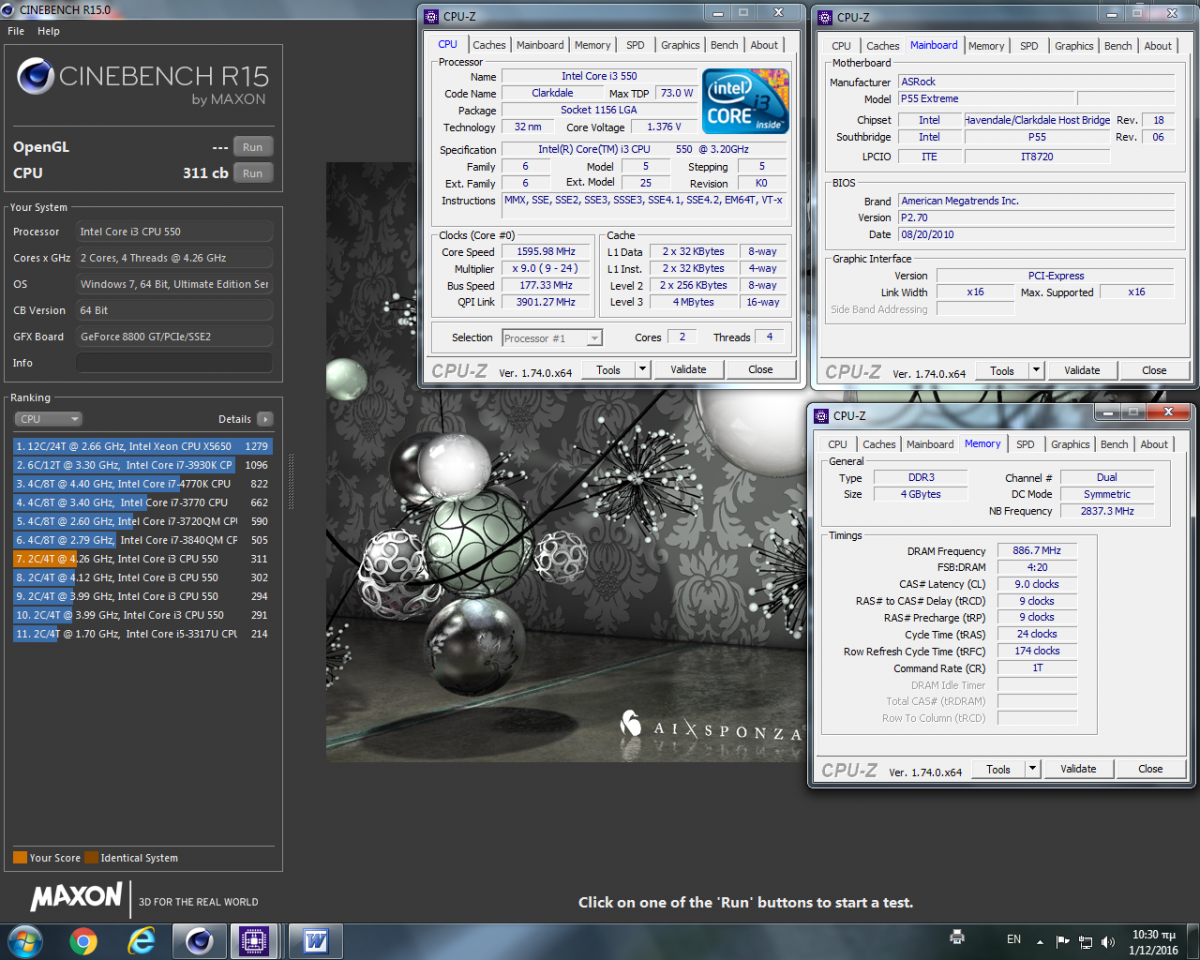Select SPD tab in motherboard CPU-Z window

pyautogui.click(x=1029, y=46)
